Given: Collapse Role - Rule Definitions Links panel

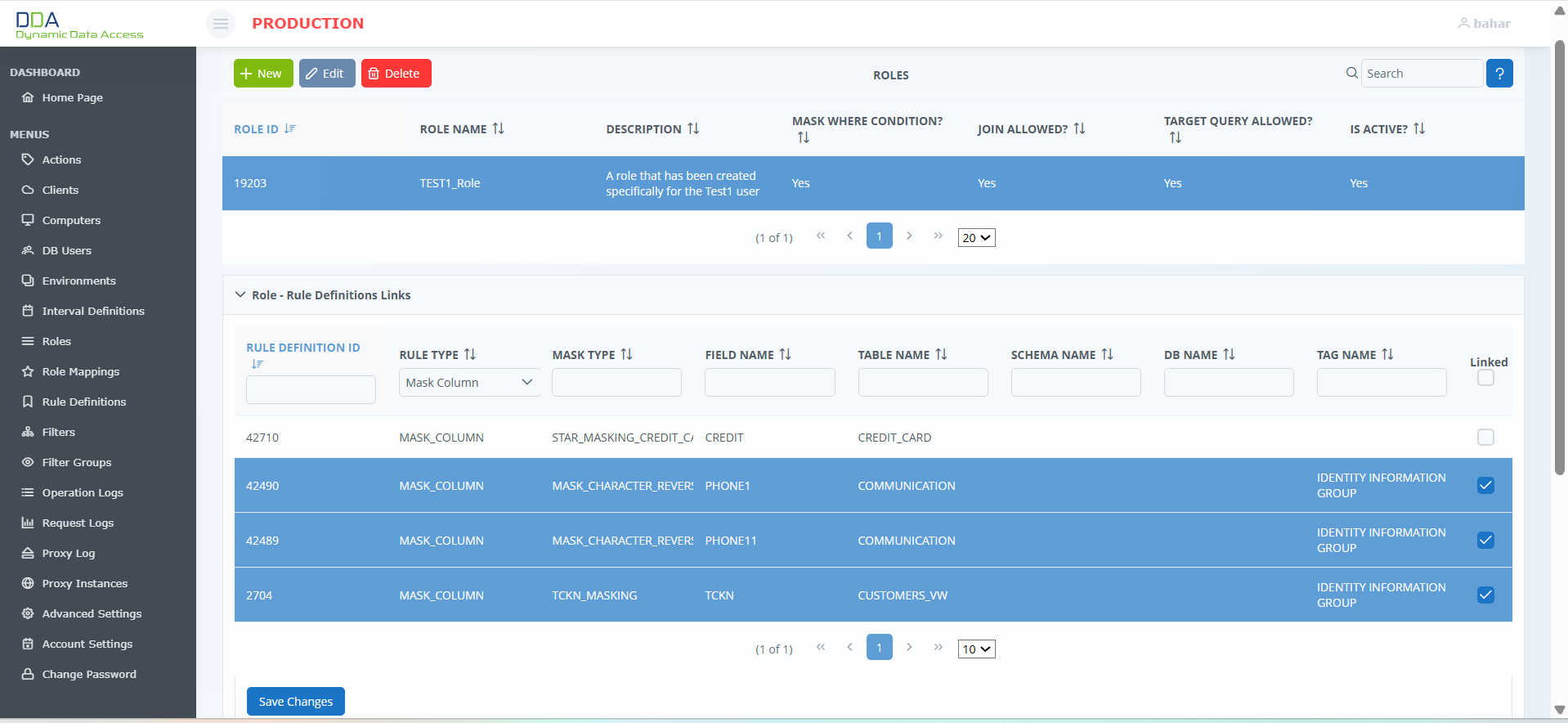Looking at the screenshot, I should click(240, 294).
